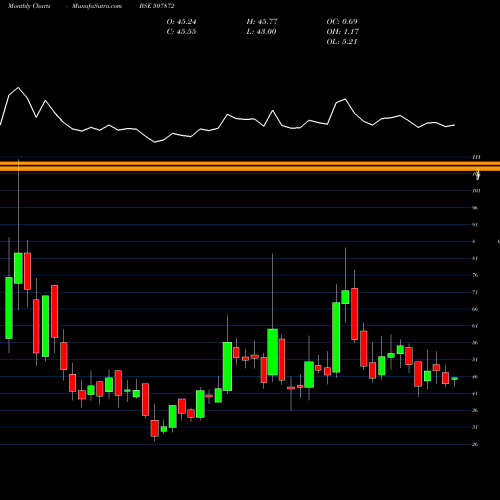The image size is (500, 500).
Task: Click the 91 price axis label
Action: 475,225
